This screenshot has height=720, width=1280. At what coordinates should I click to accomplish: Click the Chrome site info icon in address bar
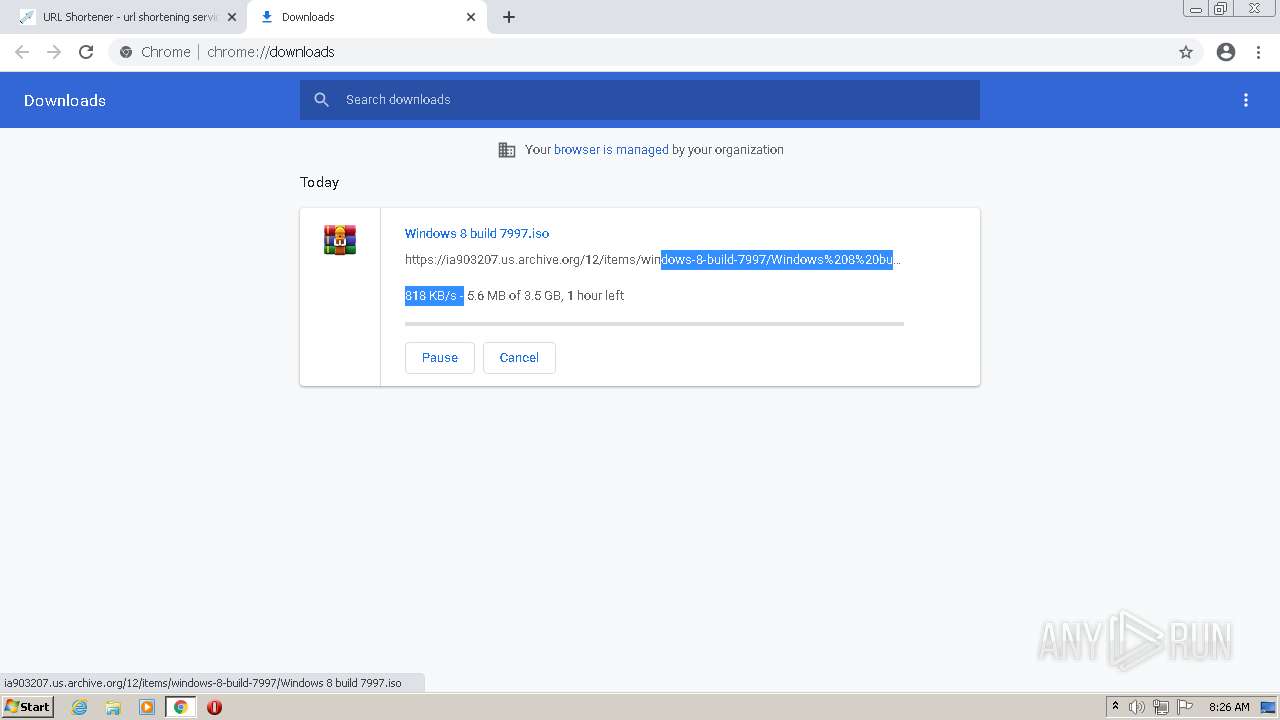(x=126, y=52)
